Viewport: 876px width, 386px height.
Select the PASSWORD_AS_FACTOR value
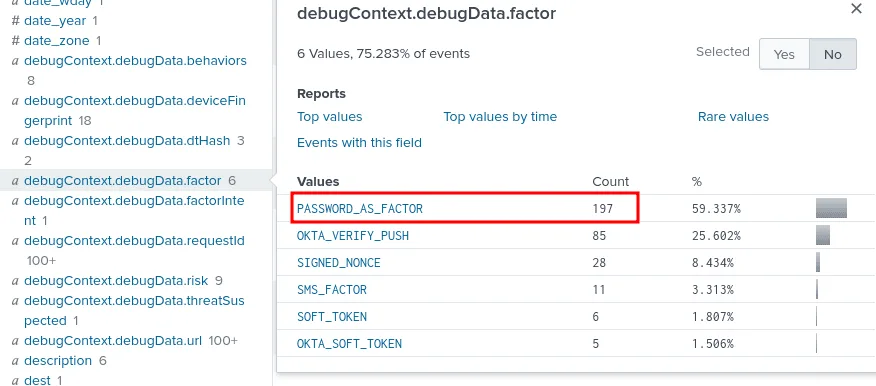360,209
